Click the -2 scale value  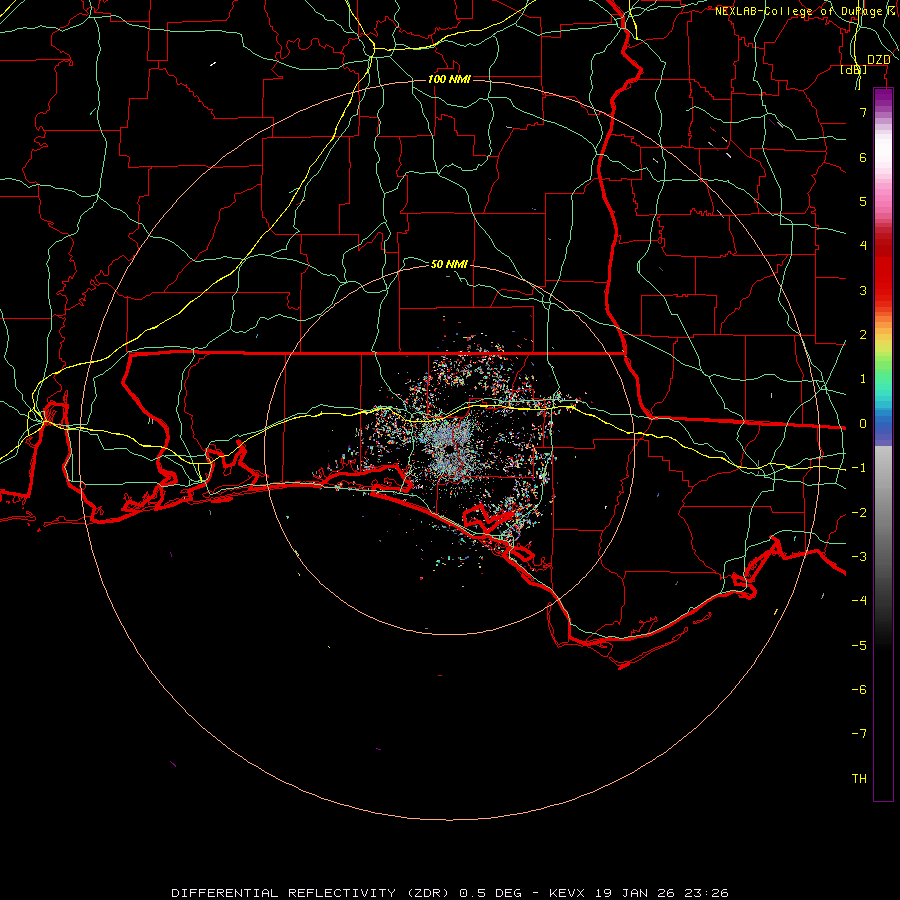click(859, 513)
